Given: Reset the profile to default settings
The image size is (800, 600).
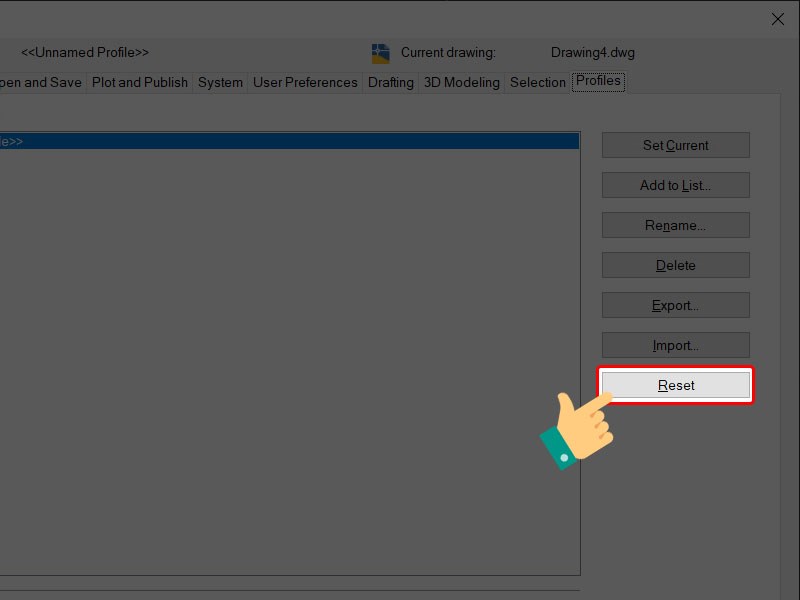Looking at the screenshot, I should 675,385.
